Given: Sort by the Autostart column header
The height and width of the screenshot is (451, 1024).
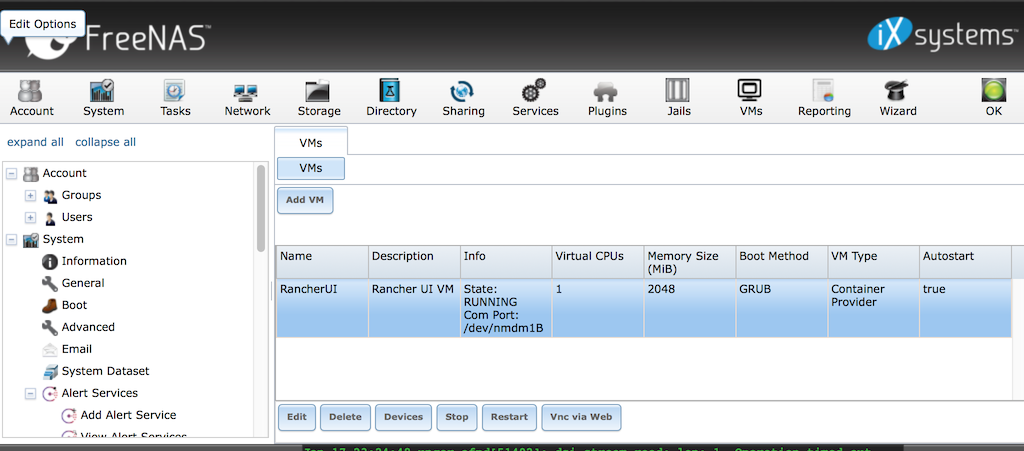Looking at the screenshot, I should (965, 262).
